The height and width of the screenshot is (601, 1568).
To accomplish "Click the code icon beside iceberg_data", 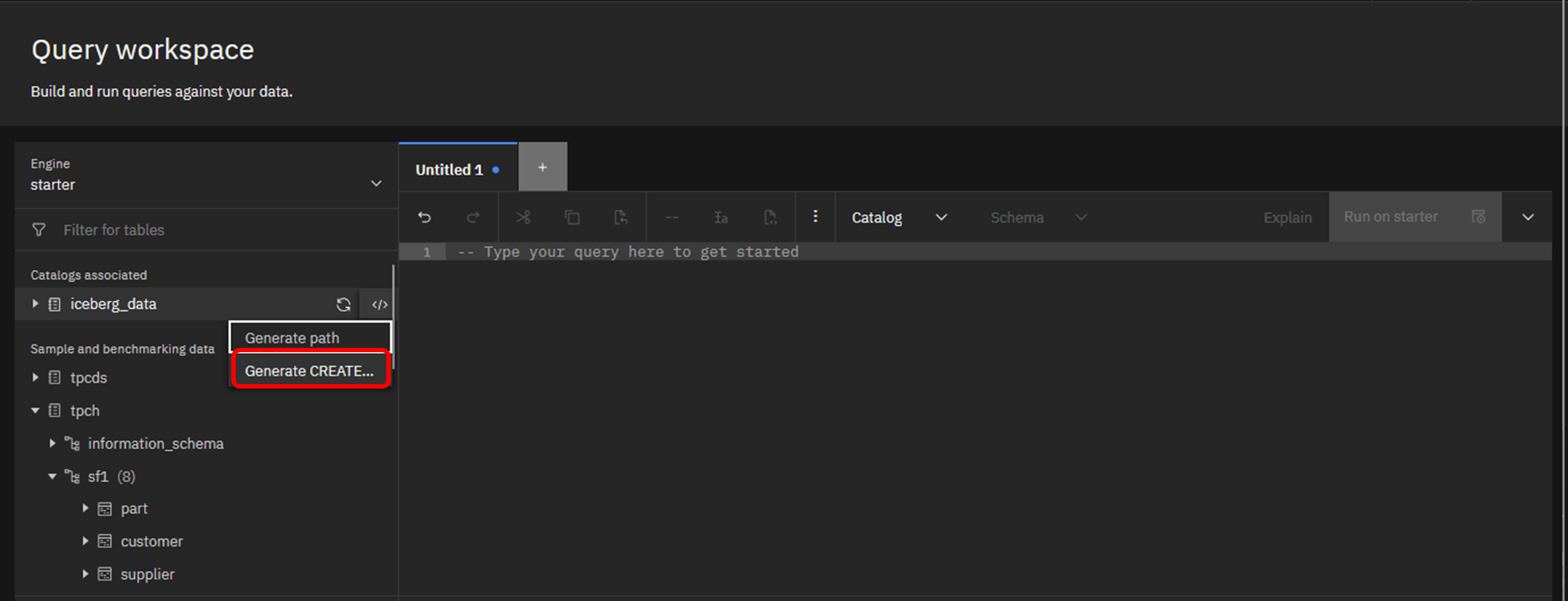I will point(379,305).
